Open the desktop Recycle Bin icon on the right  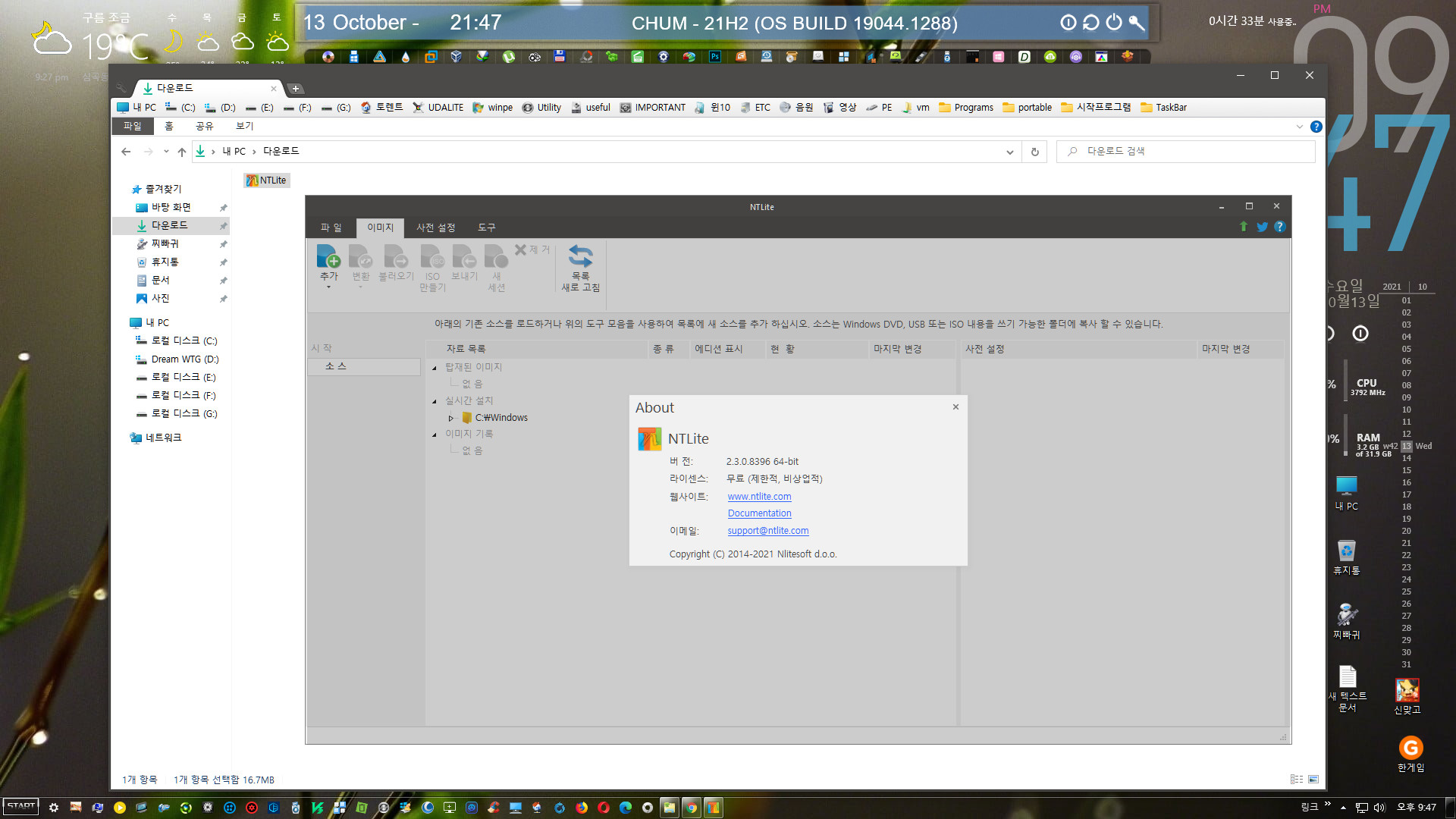[1346, 556]
